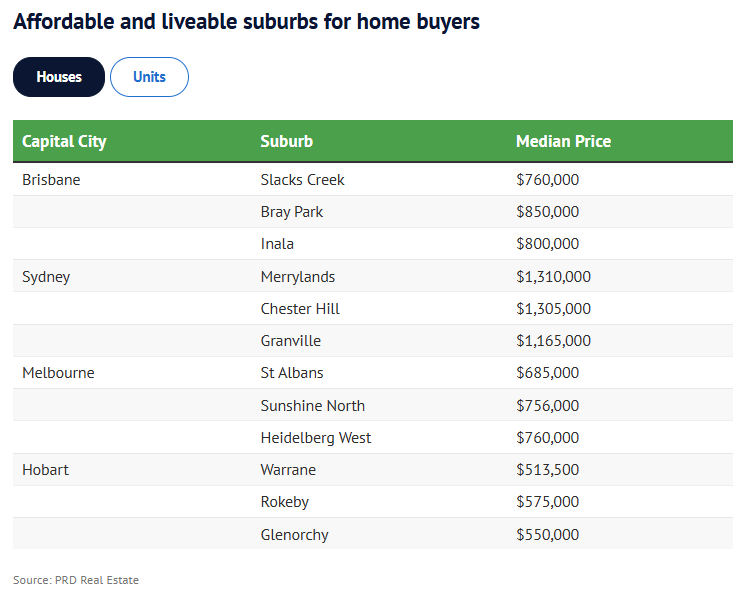Click the Slacks Creek suburb entry

[x=302, y=180]
